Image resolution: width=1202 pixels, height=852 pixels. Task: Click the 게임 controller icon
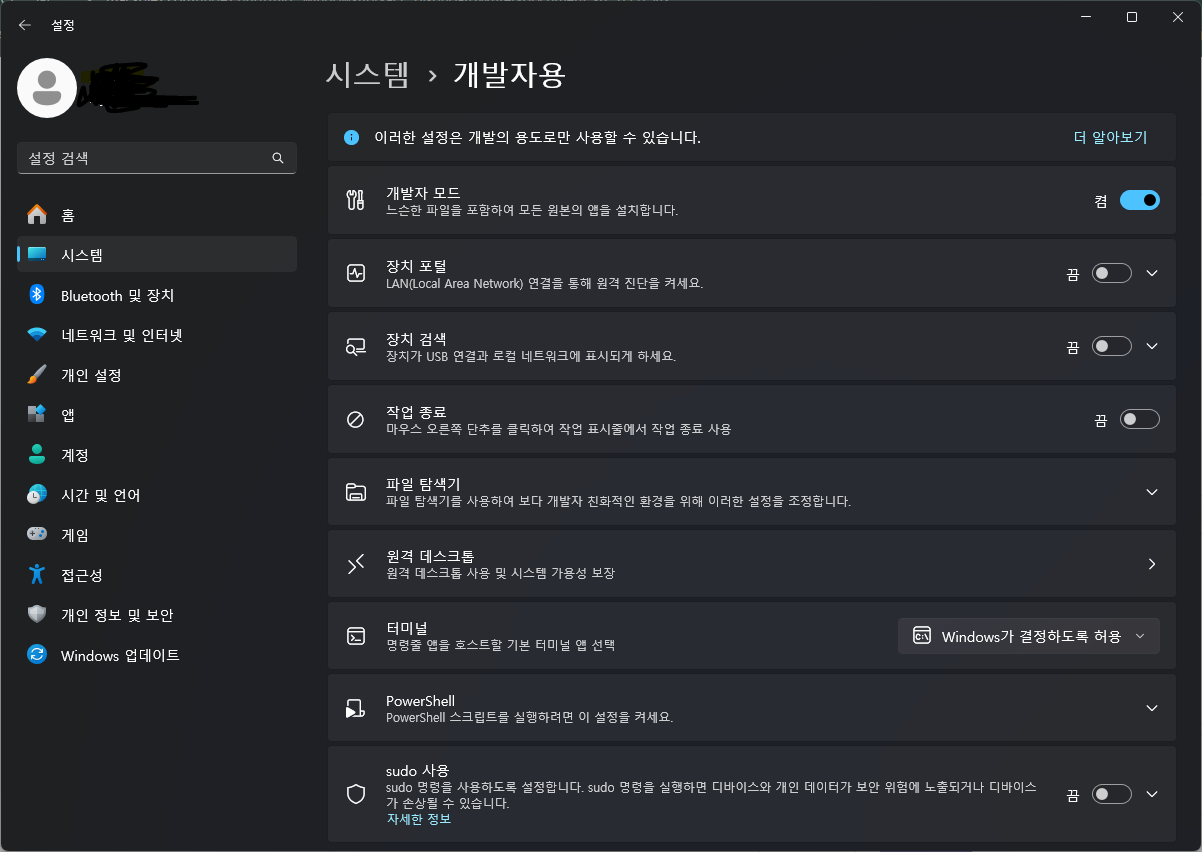tap(37, 535)
